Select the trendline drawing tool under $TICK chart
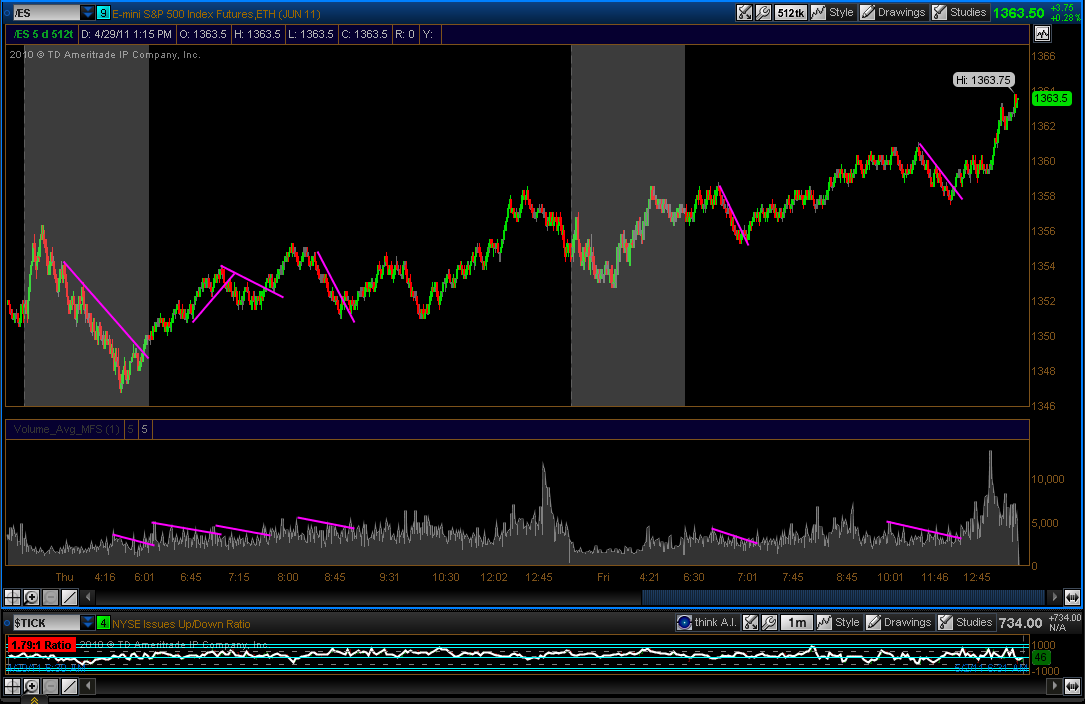 (69, 686)
